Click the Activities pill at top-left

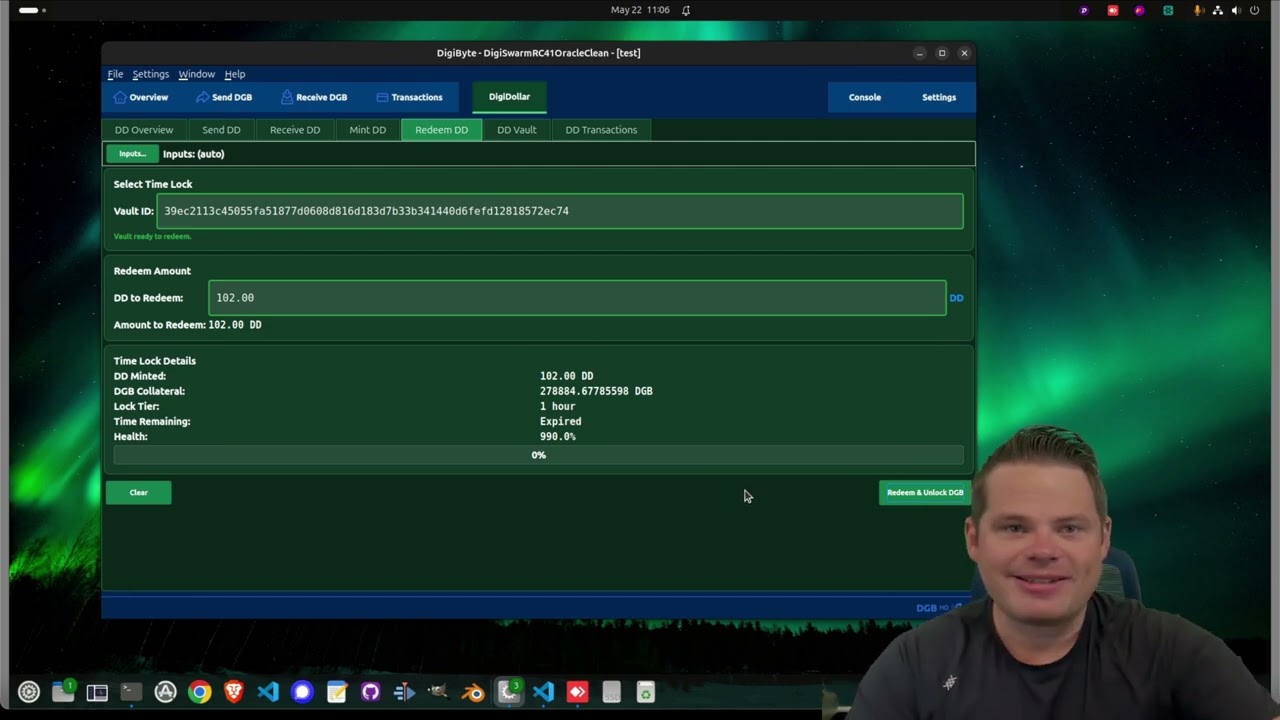28,10
